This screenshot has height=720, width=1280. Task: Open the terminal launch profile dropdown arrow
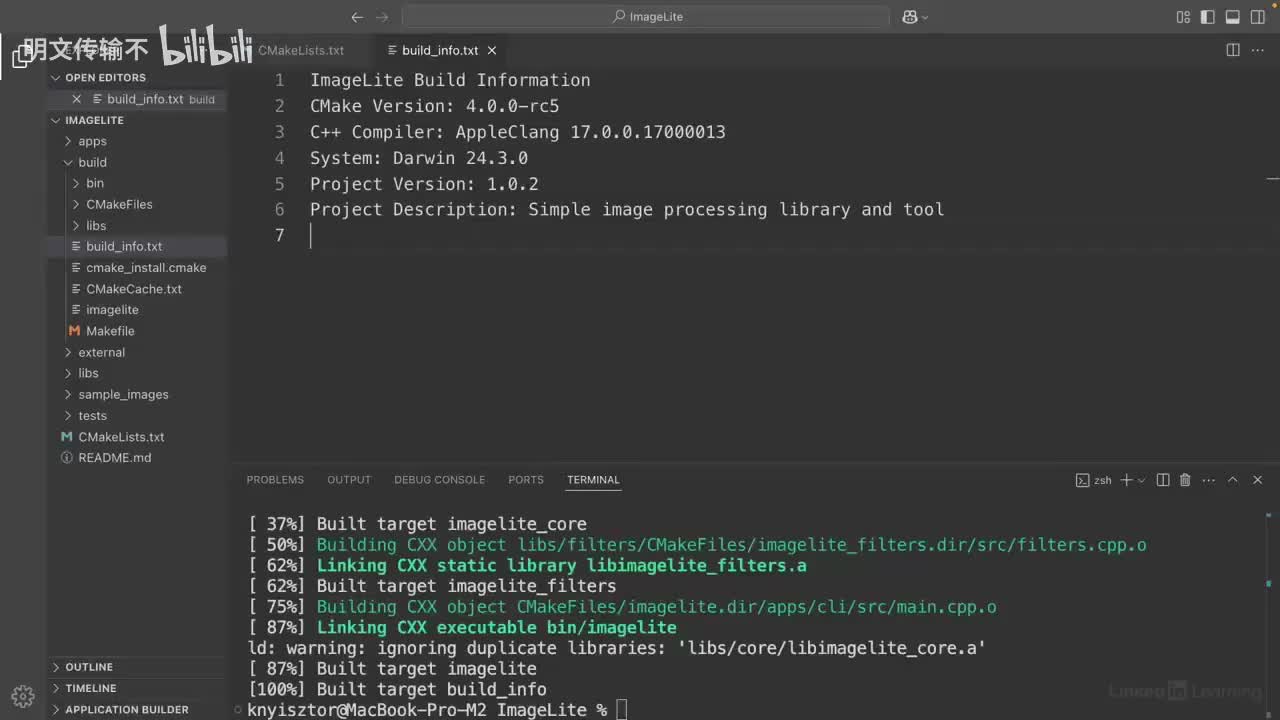coord(1141,480)
